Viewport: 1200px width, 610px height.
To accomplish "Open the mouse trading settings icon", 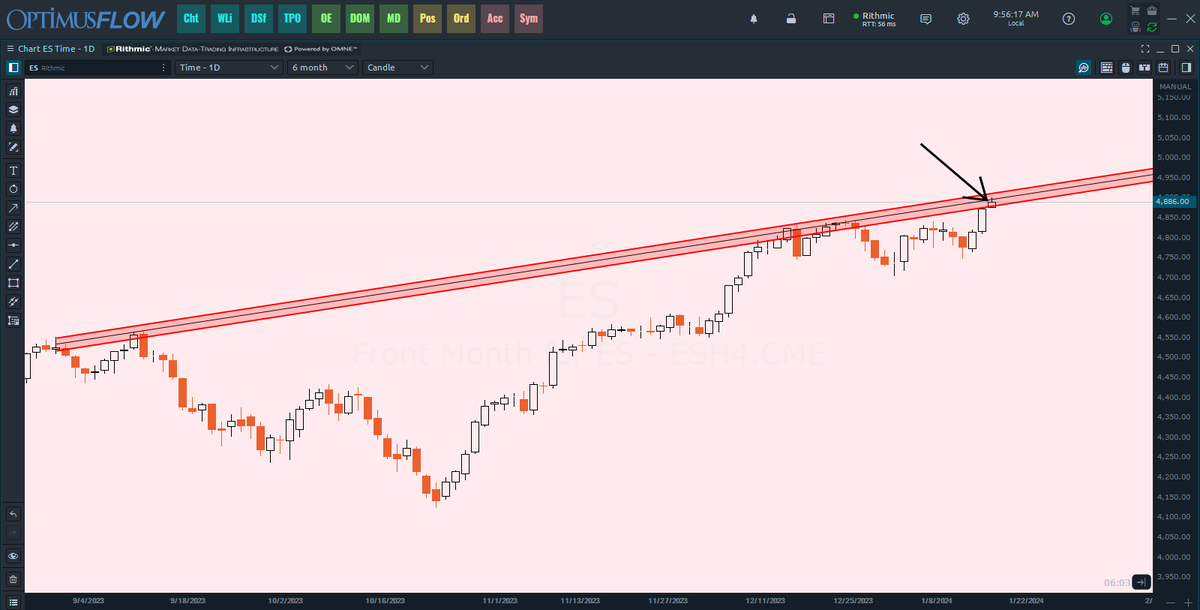I will [1126, 67].
